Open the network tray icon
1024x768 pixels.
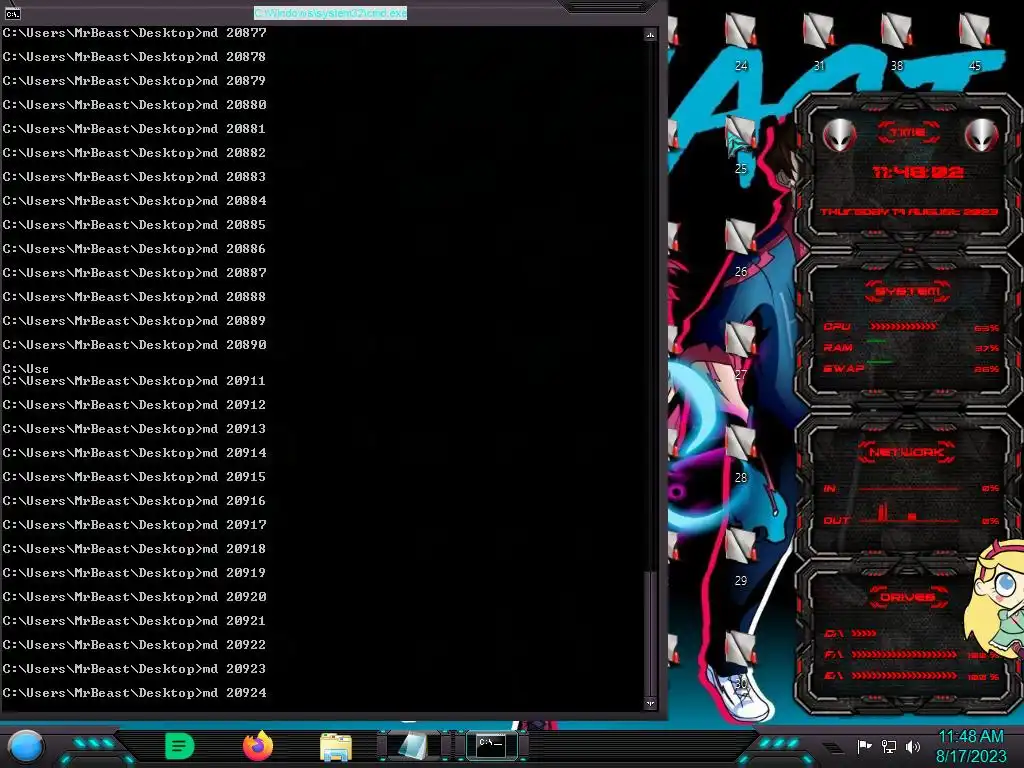(889, 746)
